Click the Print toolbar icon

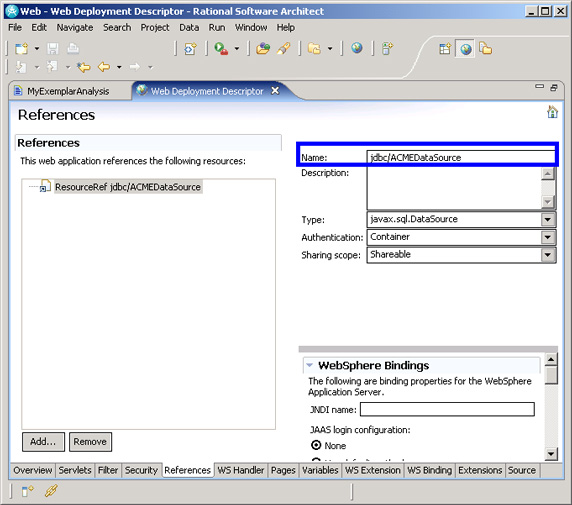(x=73, y=49)
